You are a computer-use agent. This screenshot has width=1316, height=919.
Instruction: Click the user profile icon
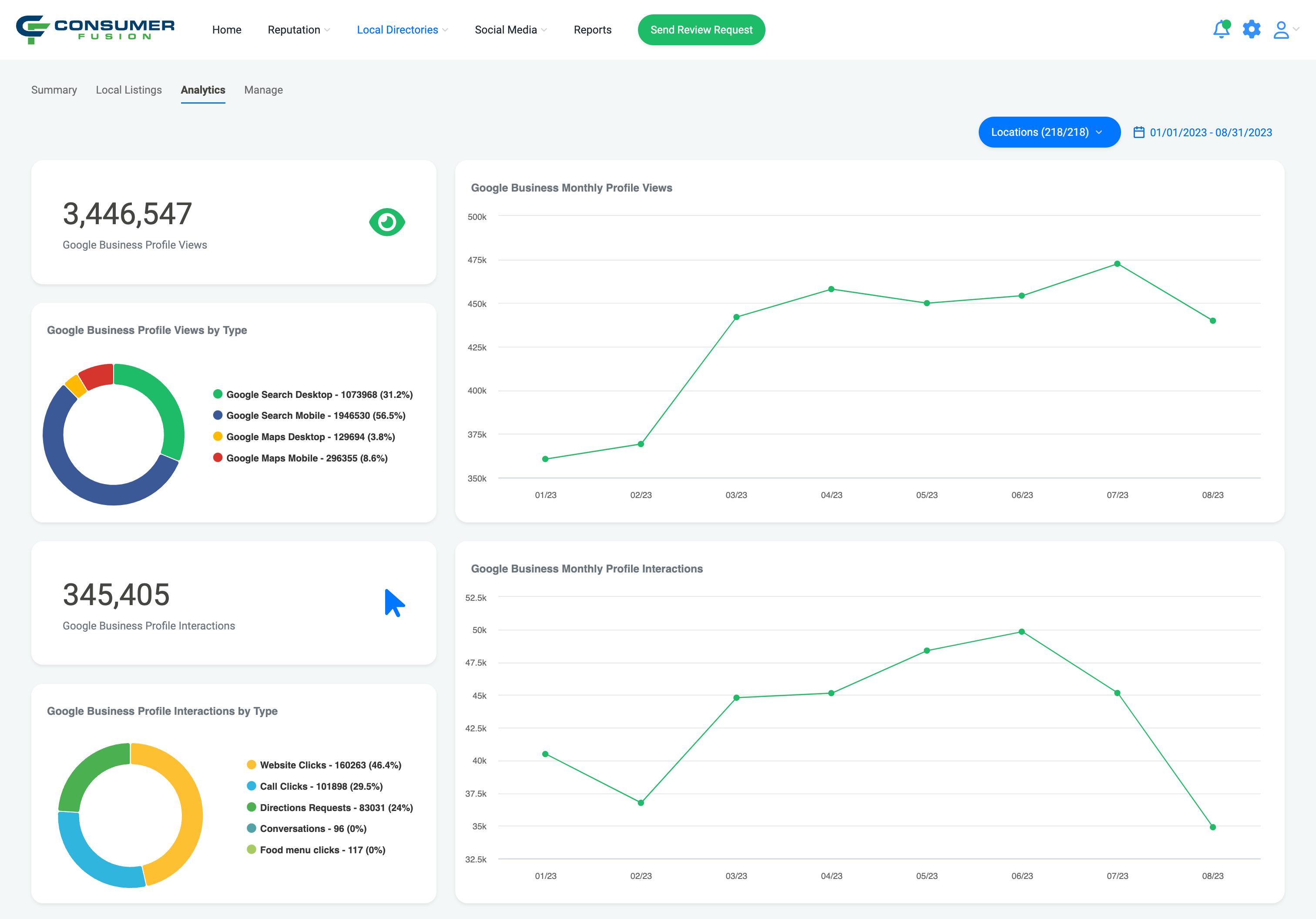coord(1281,30)
